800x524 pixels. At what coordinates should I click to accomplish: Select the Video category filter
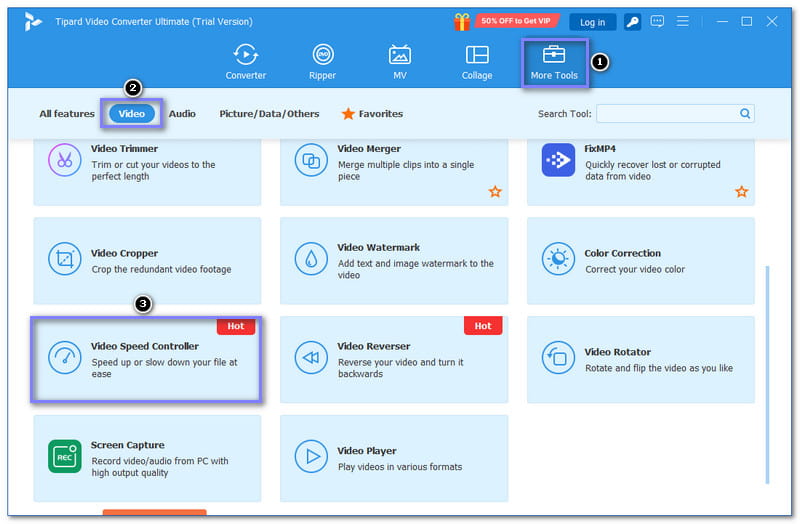click(x=132, y=114)
